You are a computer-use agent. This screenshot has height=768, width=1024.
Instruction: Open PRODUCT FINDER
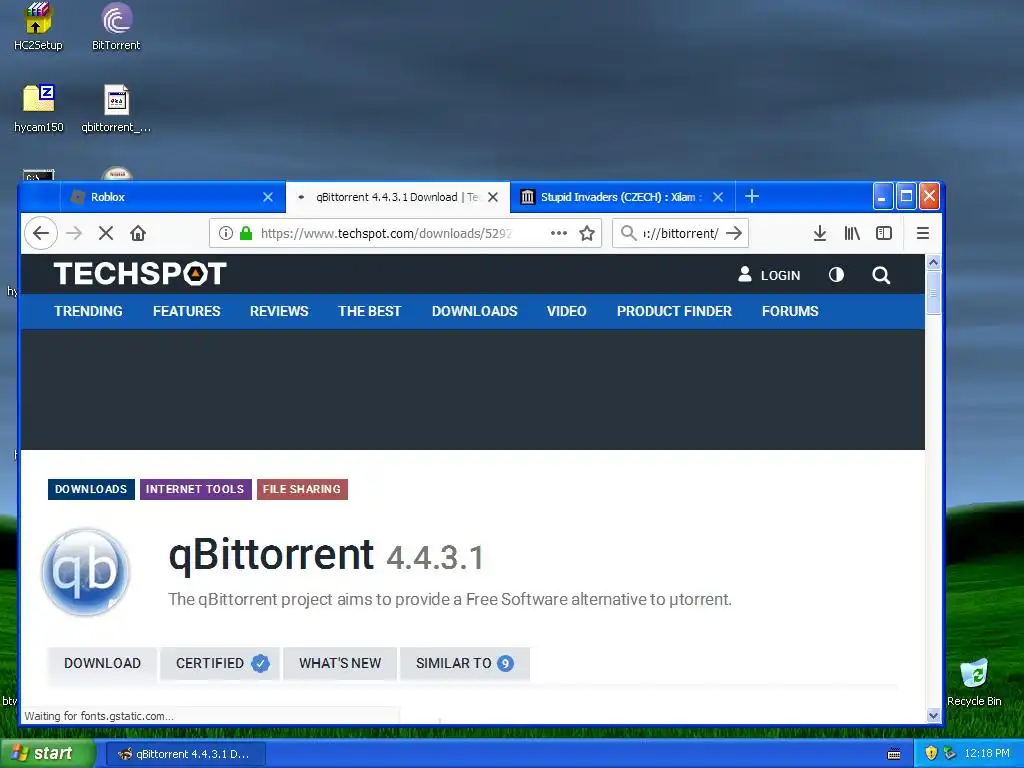[x=674, y=312]
